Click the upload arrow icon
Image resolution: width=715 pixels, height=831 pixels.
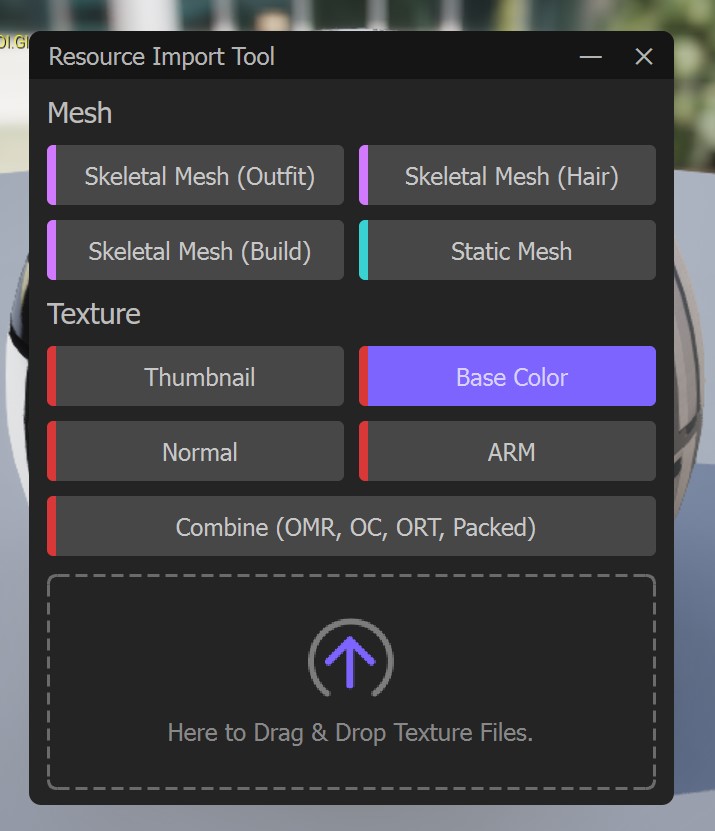[350, 658]
